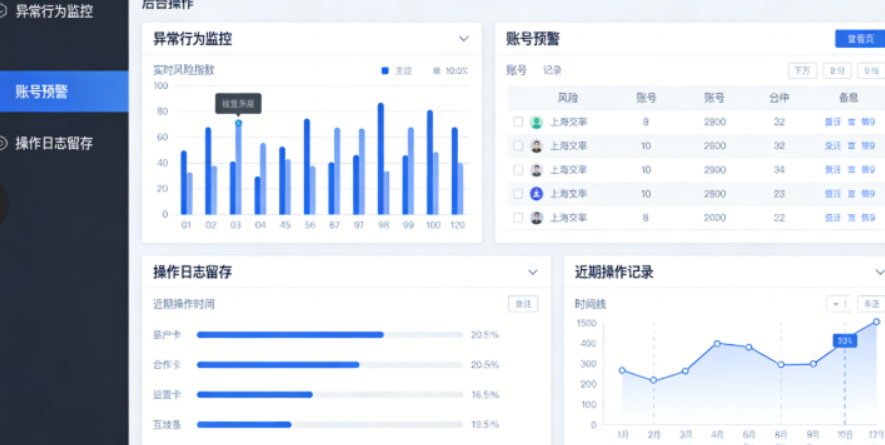
Task: Click the highlighted data point on the bar chart
Action: pos(238,123)
